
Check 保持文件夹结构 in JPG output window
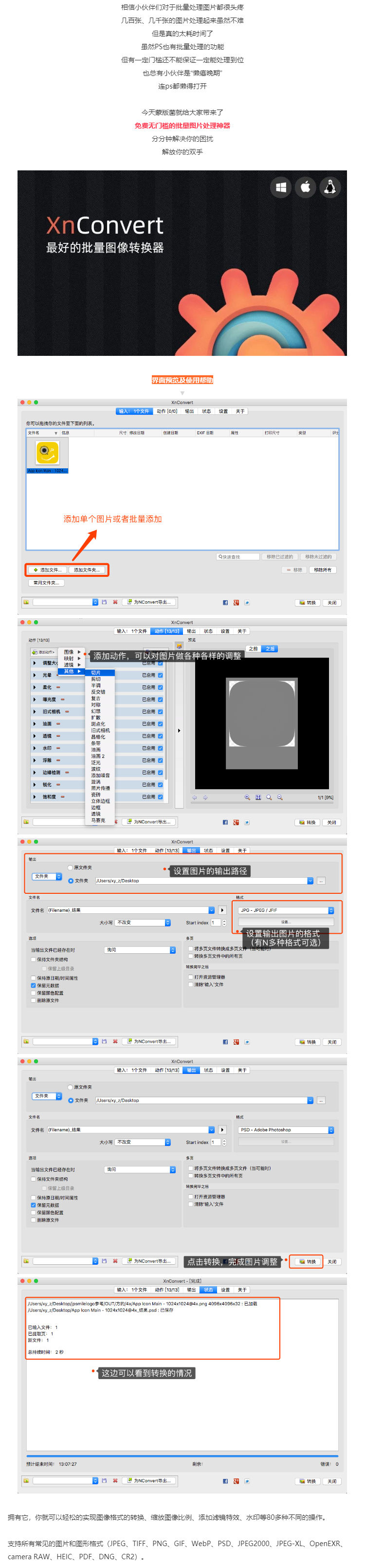34,959
